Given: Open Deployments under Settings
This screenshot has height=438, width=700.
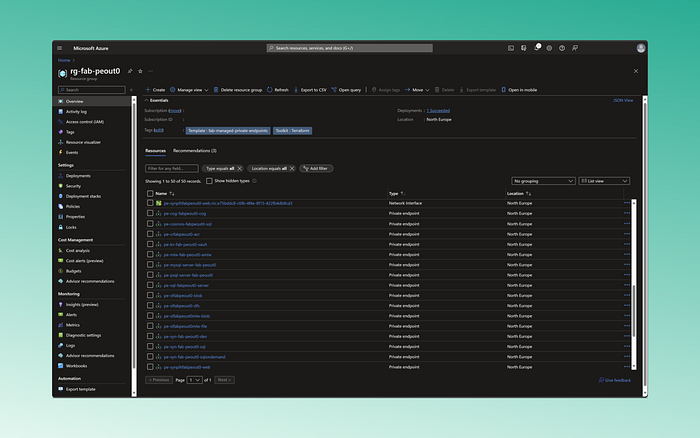Looking at the screenshot, I should (x=78, y=176).
